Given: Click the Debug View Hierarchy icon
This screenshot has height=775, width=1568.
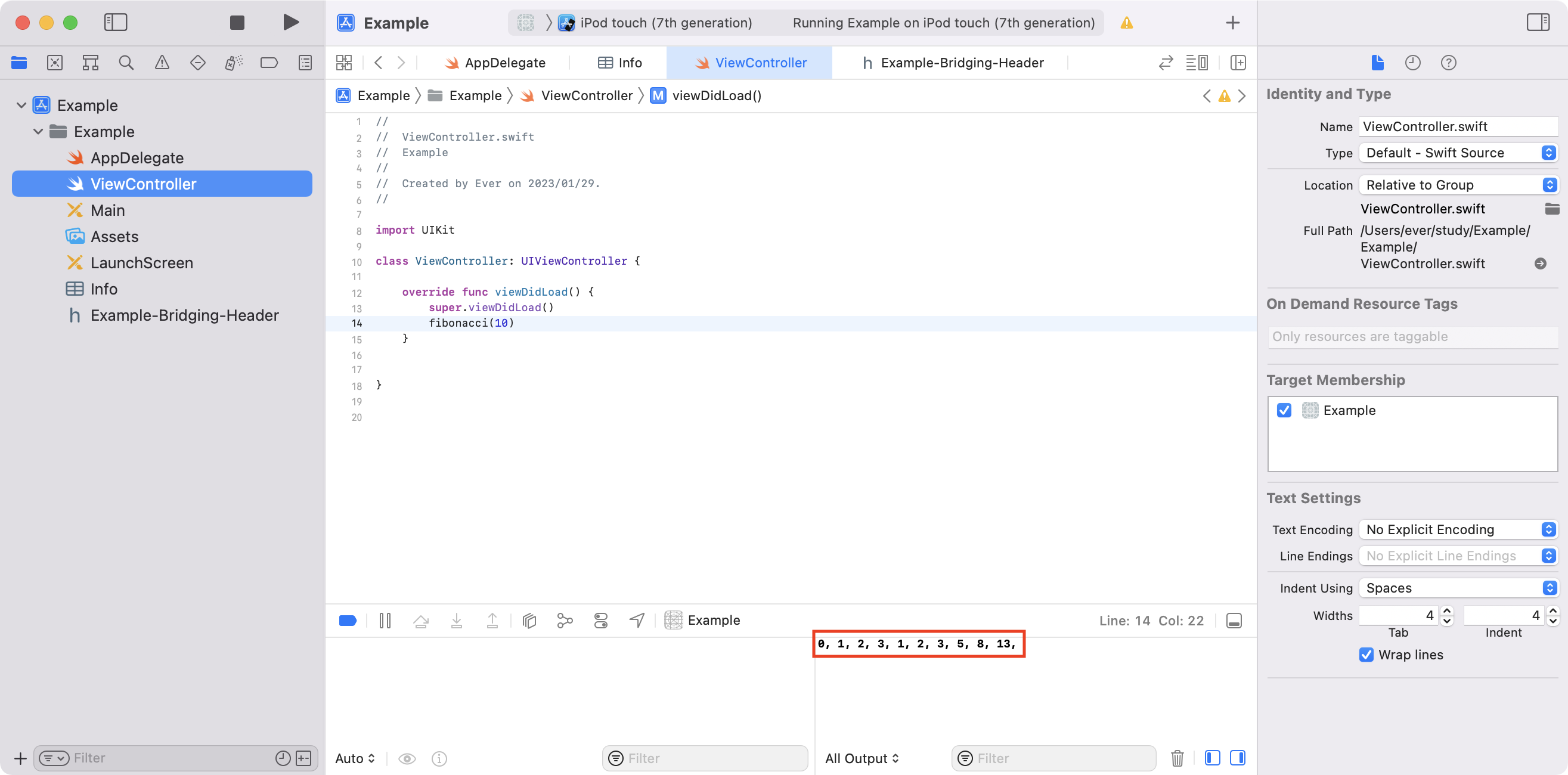Looking at the screenshot, I should pyautogui.click(x=529, y=621).
